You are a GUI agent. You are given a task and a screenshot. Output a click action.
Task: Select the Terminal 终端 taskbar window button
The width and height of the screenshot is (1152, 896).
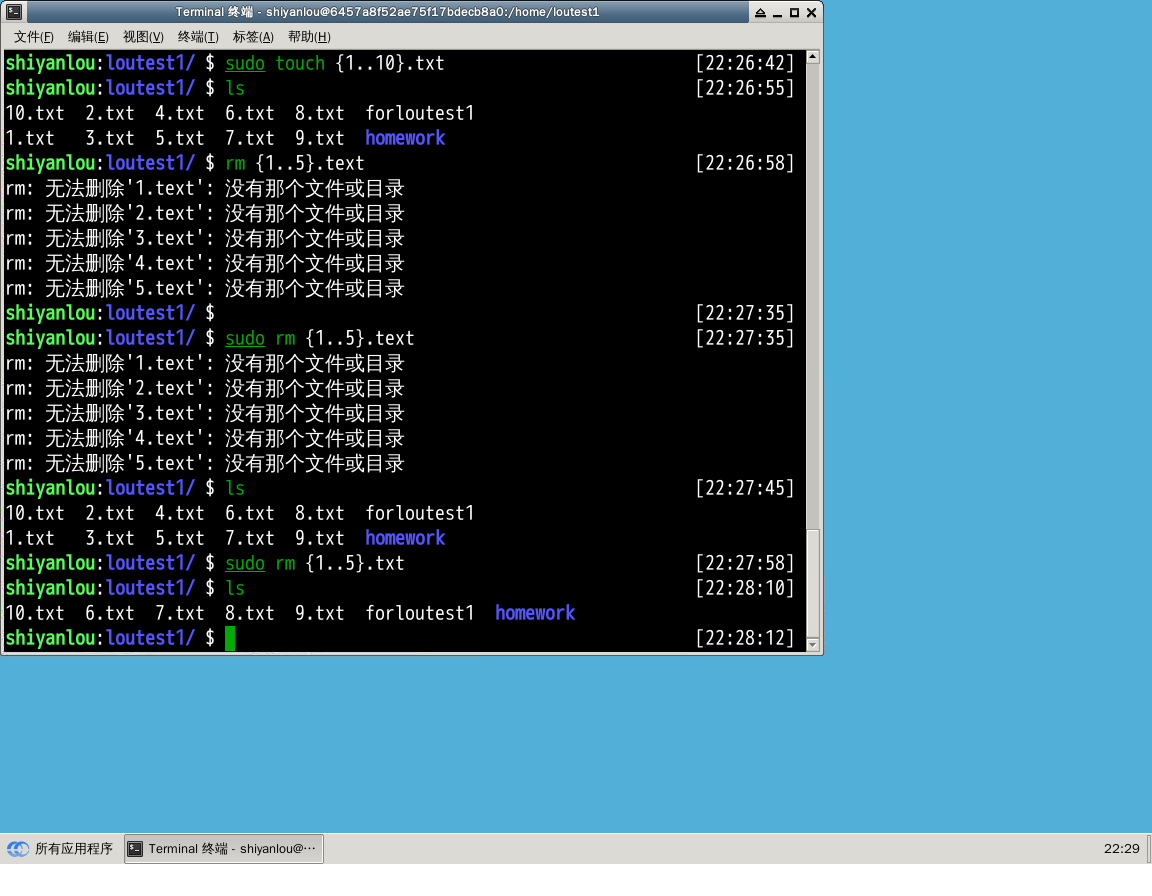tap(224, 849)
